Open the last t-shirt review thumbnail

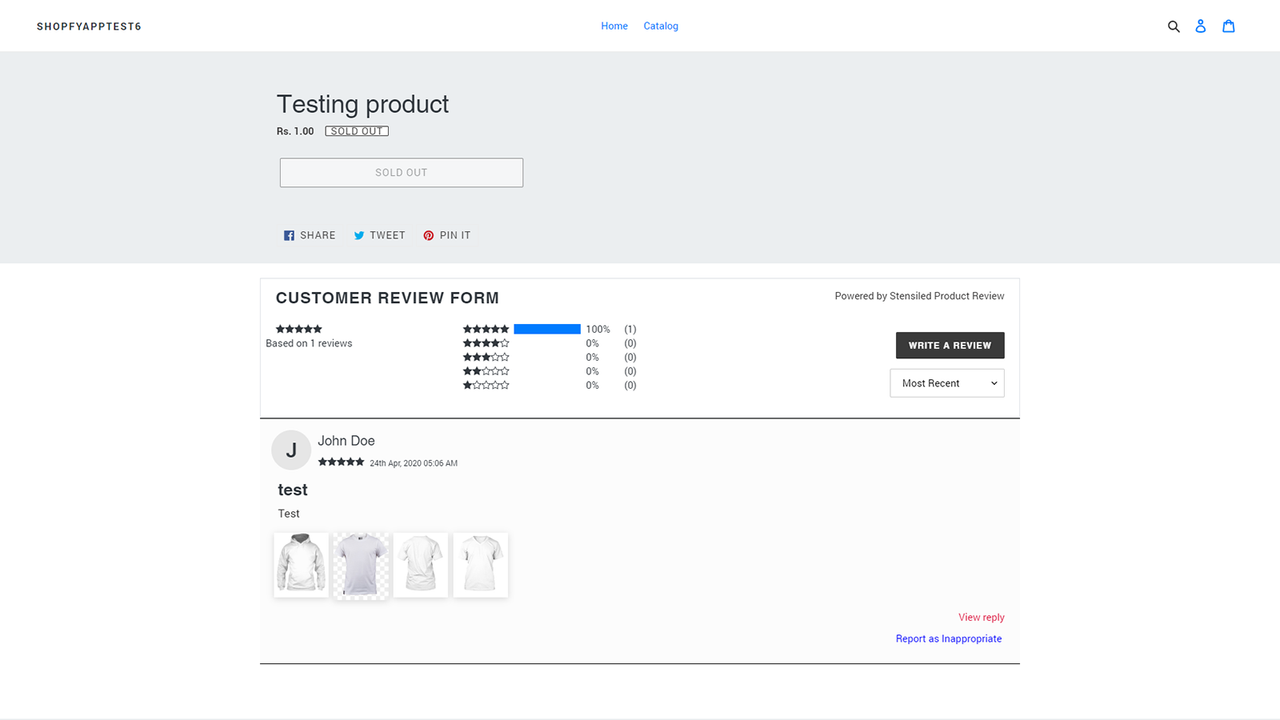coord(480,564)
